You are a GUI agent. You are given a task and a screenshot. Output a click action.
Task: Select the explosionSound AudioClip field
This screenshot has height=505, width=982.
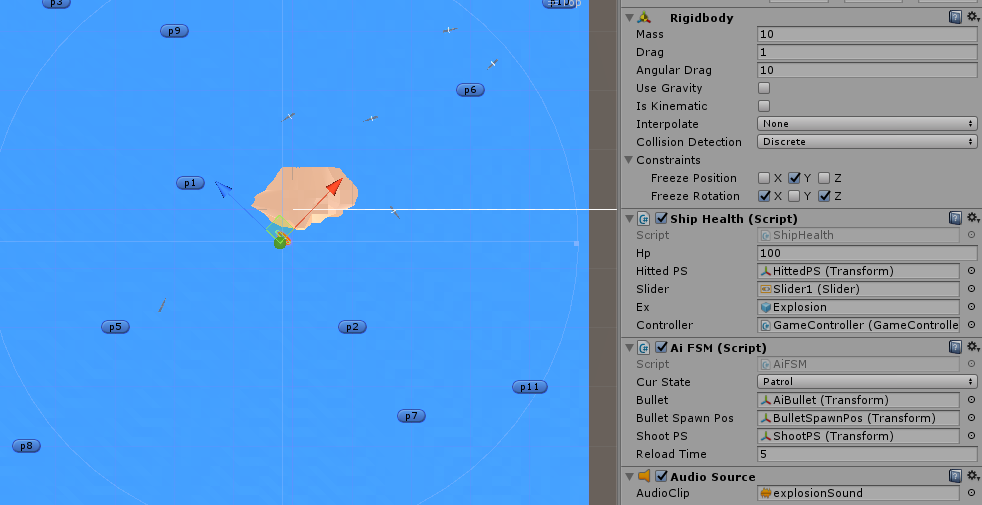pos(858,493)
